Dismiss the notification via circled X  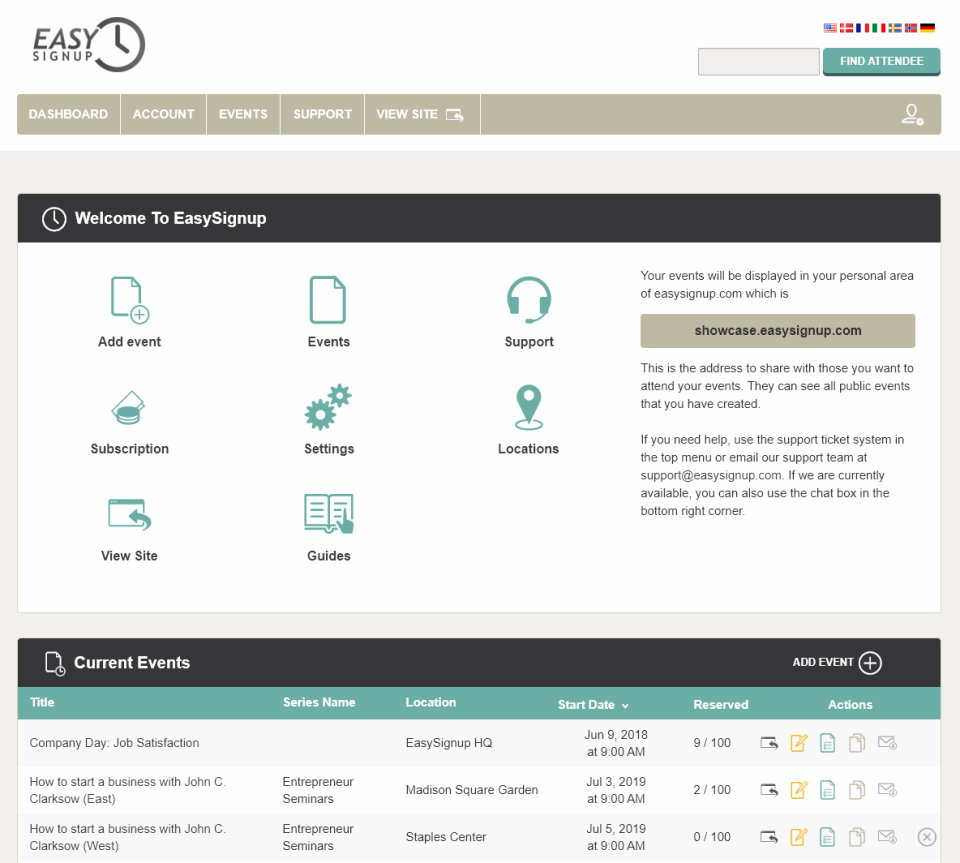click(x=926, y=837)
